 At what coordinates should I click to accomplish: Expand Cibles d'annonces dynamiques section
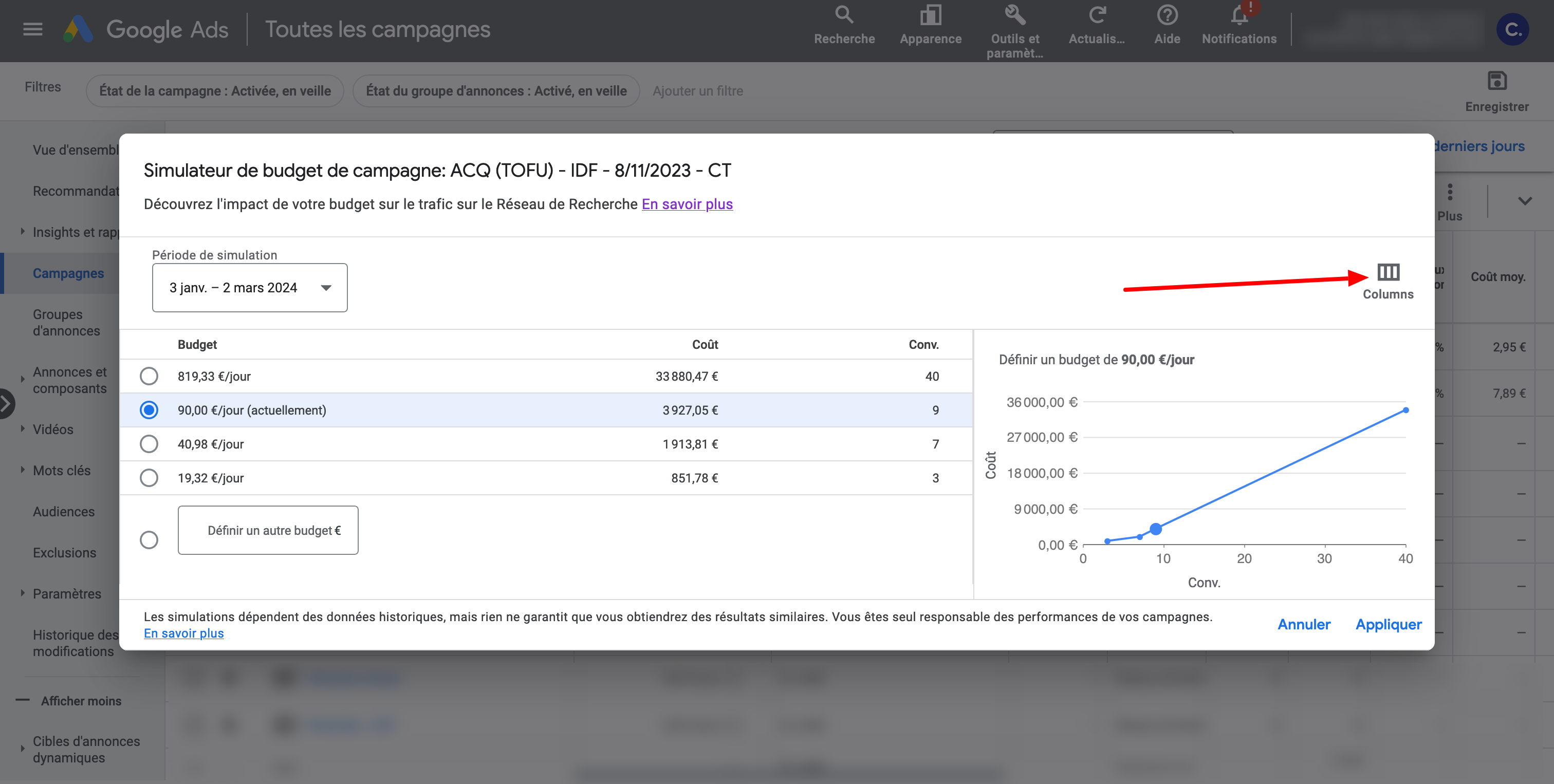(x=22, y=749)
